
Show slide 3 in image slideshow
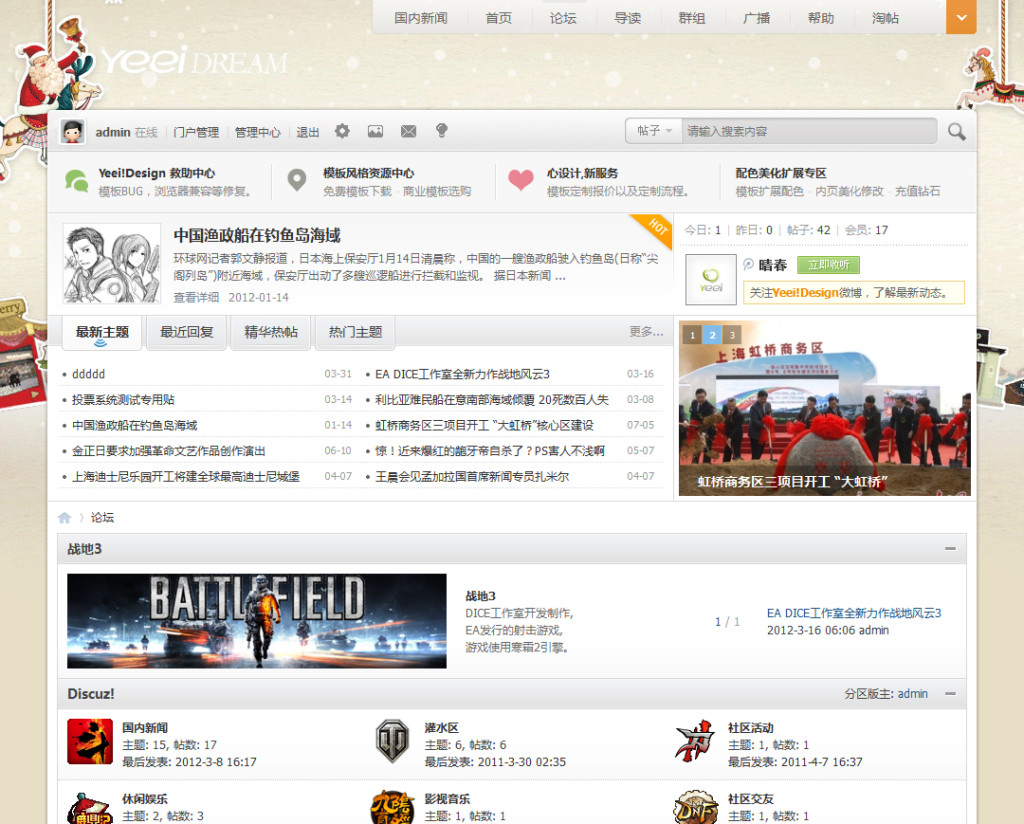pos(732,335)
